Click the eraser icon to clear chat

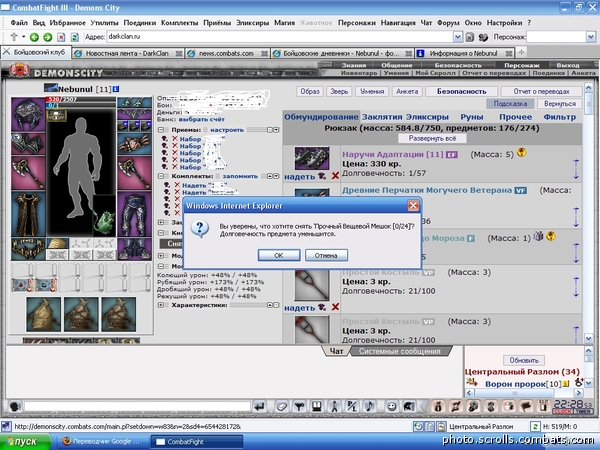click(x=282, y=406)
